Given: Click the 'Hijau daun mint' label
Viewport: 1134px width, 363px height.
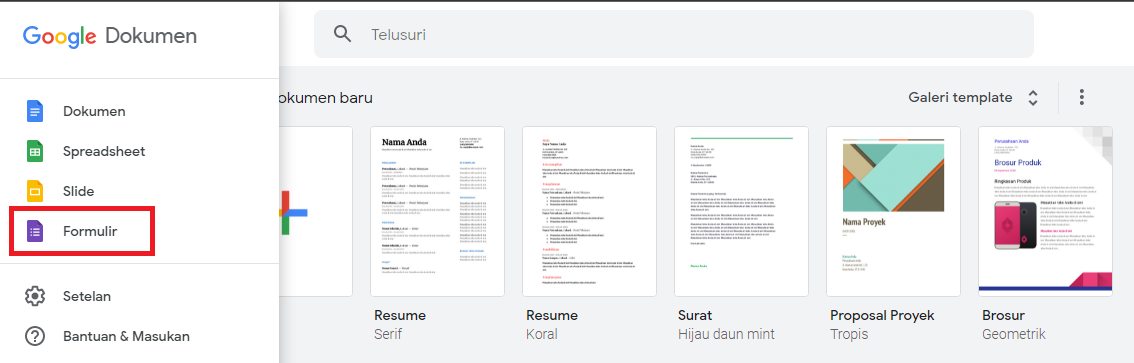Looking at the screenshot, I should point(726,334).
